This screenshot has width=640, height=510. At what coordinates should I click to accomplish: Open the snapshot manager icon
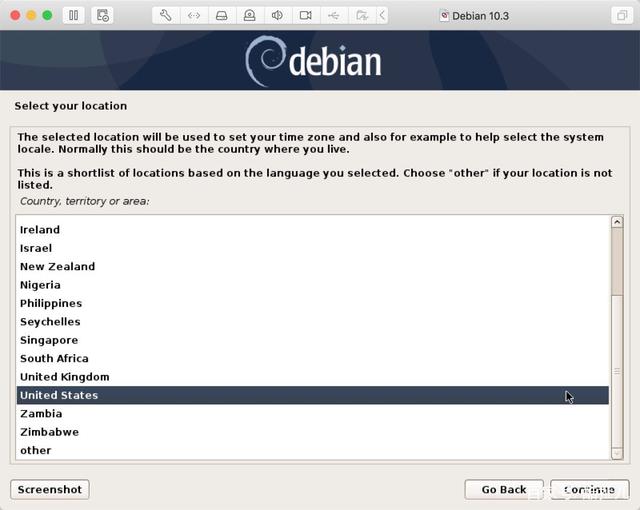click(102, 16)
